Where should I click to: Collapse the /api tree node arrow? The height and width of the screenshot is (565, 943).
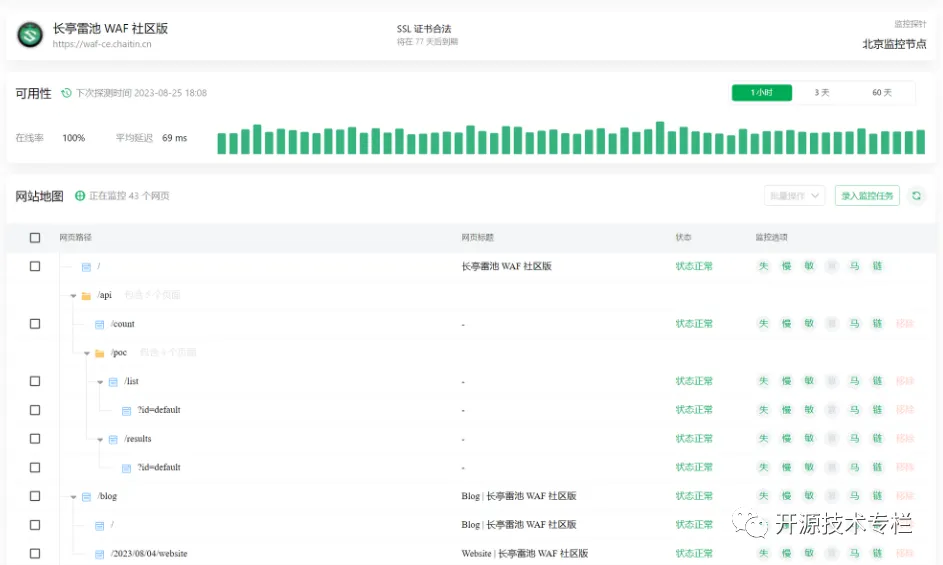pyautogui.click(x=73, y=296)
